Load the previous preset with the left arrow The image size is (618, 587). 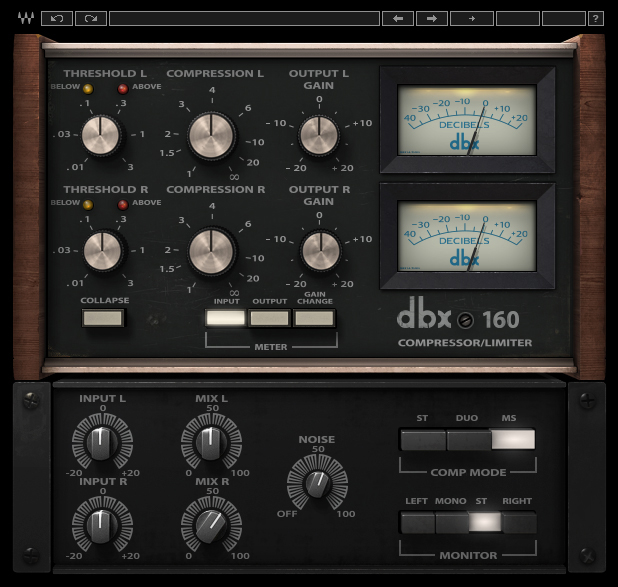398,19
